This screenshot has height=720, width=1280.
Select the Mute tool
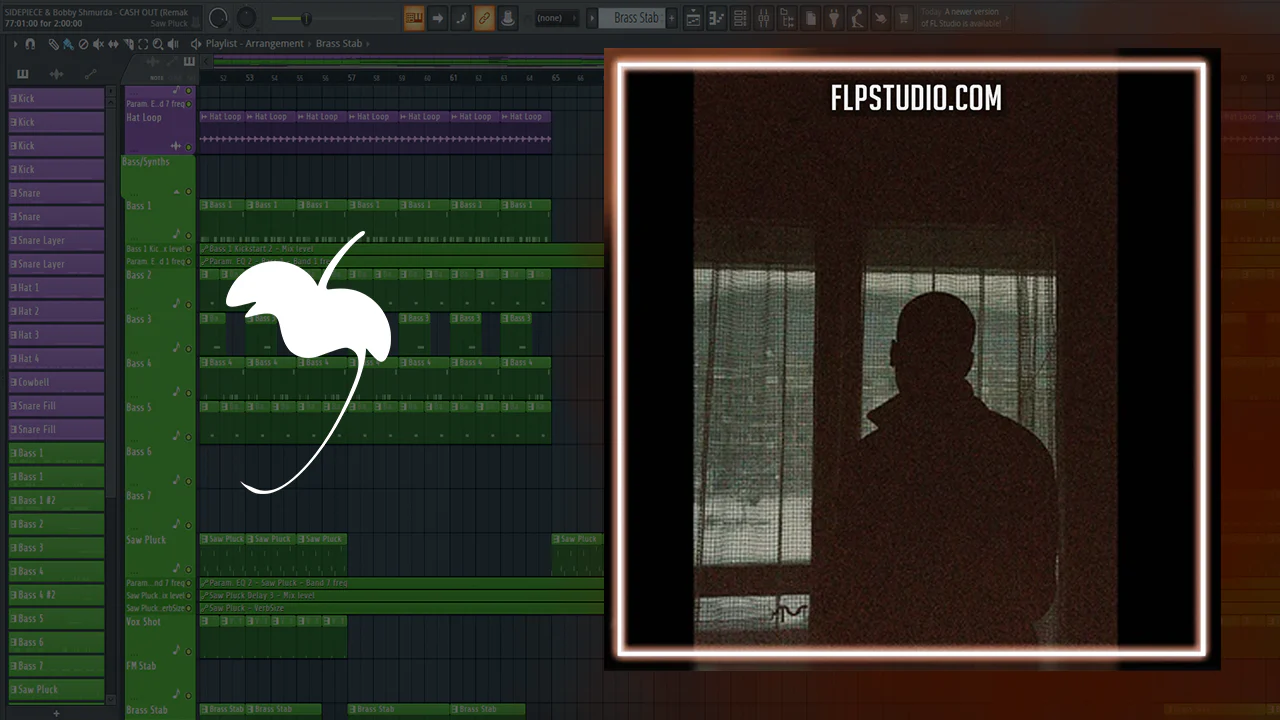click(x=98, y=44)
